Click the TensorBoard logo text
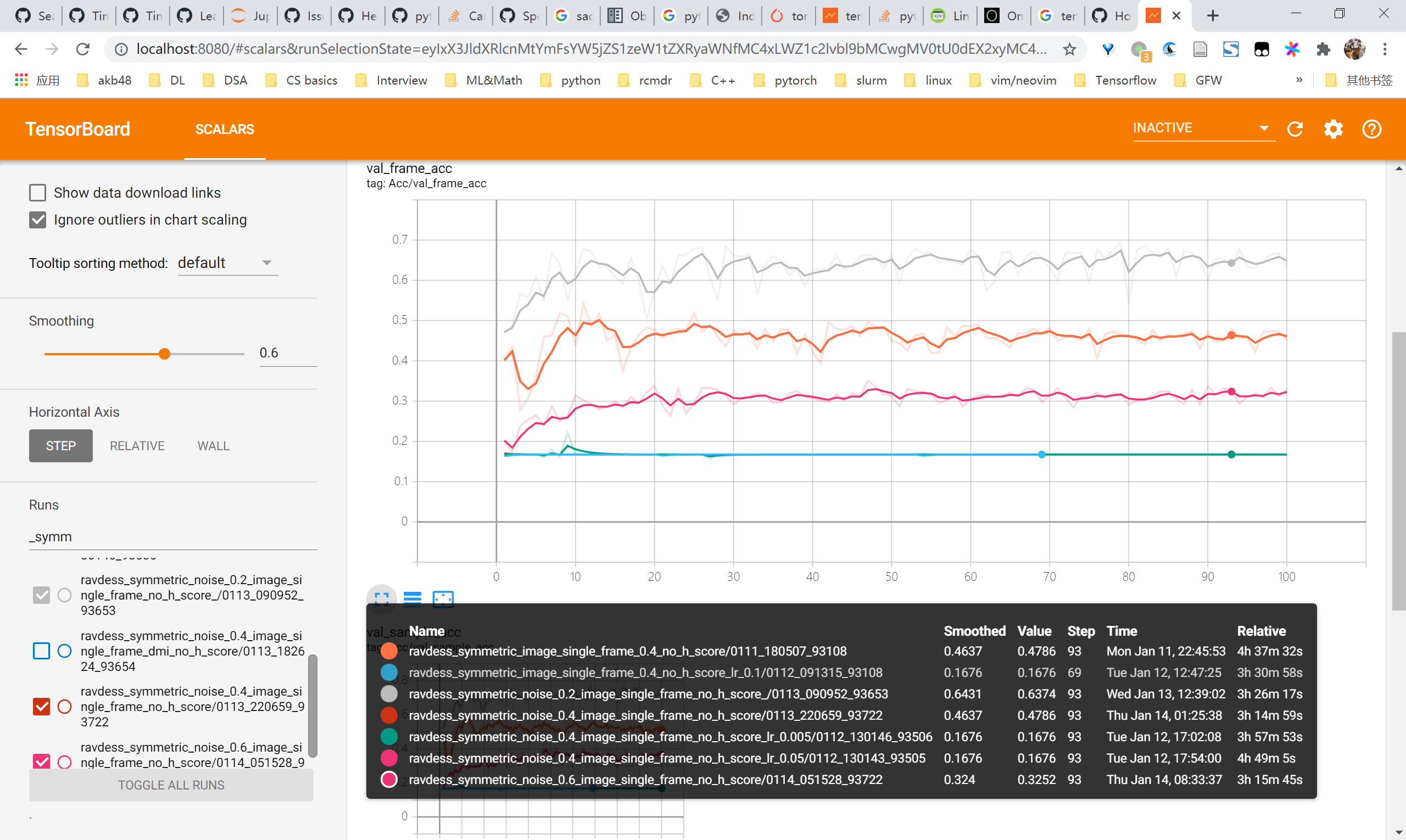The image size is (1406, 840). click(77, 130)
